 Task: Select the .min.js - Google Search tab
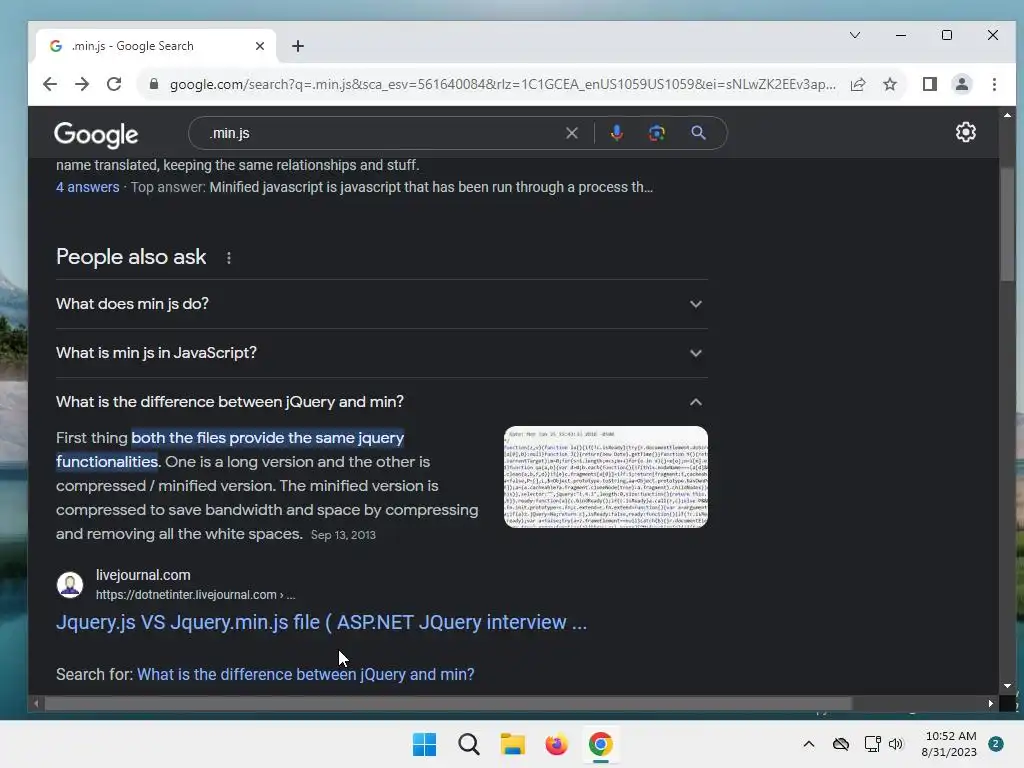pos(155,46)
